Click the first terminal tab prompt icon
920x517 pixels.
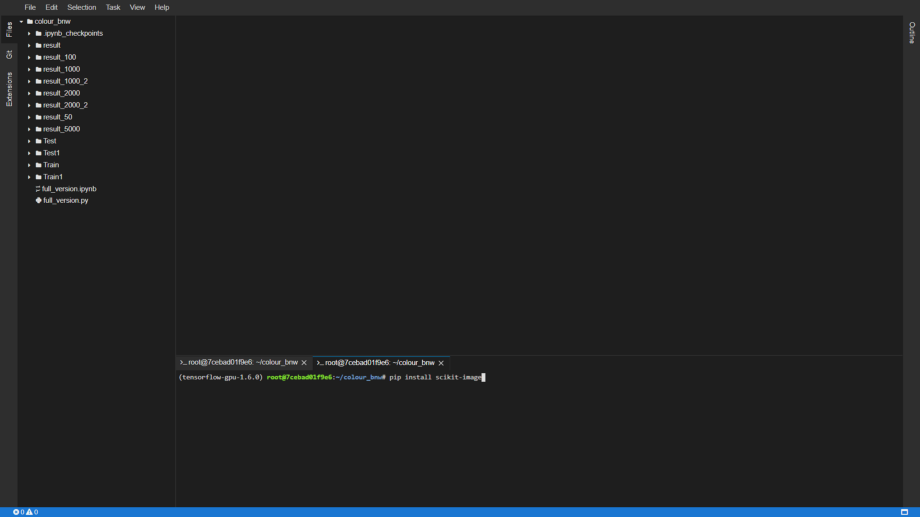coord(183,363)
